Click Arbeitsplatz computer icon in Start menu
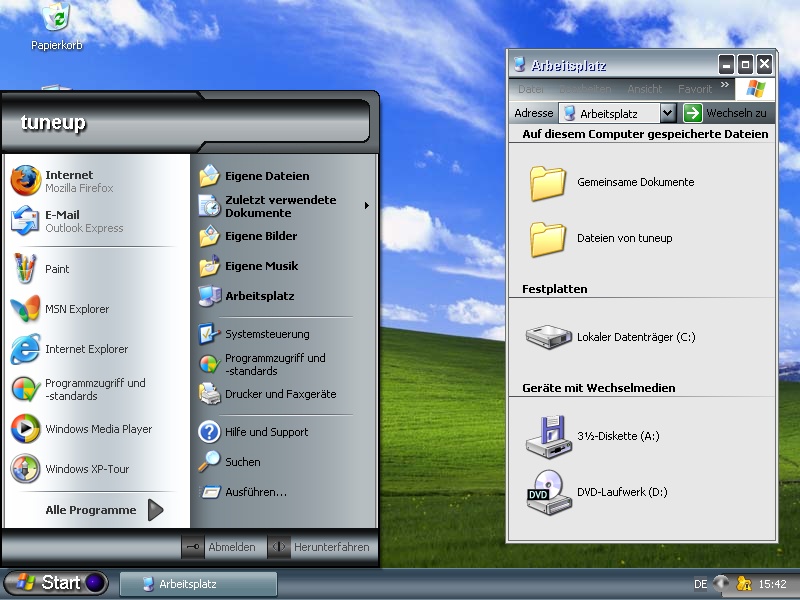The width and height of the screenshot is (800, 600). pyautogui.click(x=209, y=296)
